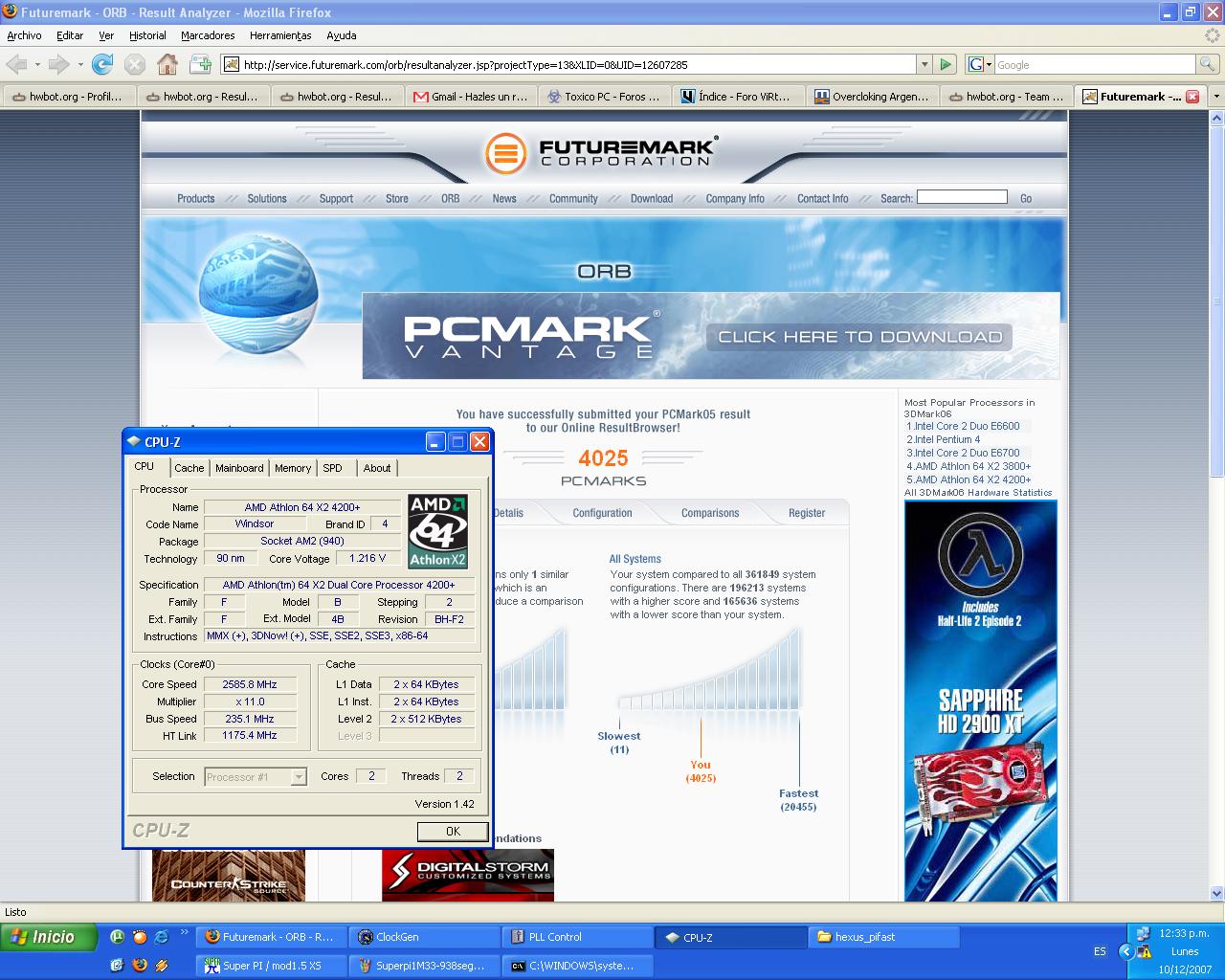Click the Sapphire HD 2900 XT advertisement
The image size is (1225, 980).
(x=981, y=701)
